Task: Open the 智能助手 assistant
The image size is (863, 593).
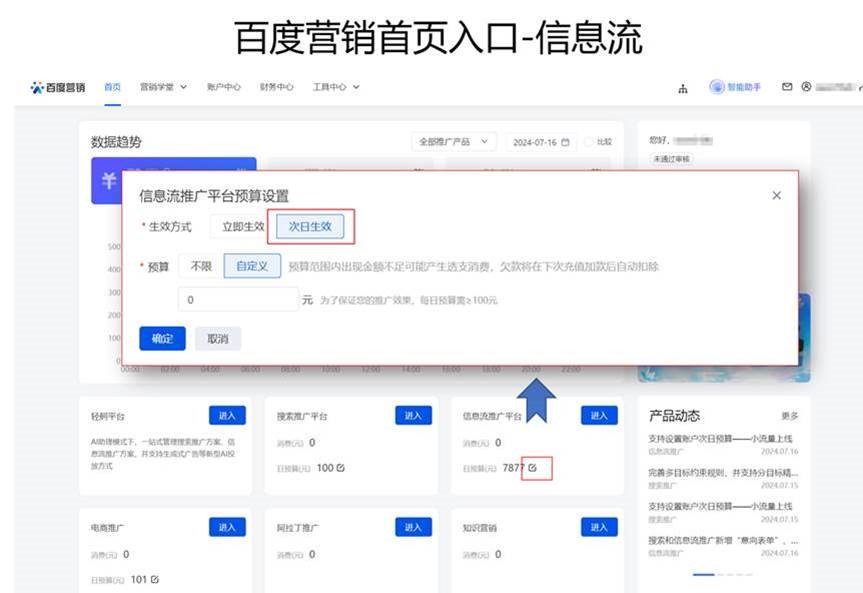Action: pyautogui.click(x=735, y=87)
